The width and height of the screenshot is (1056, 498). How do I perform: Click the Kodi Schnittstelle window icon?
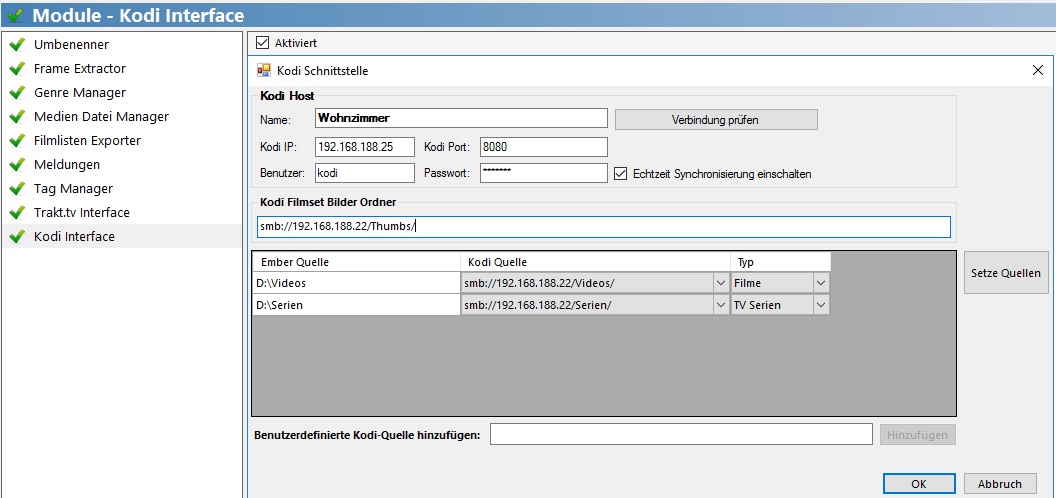tap(264, 70)
